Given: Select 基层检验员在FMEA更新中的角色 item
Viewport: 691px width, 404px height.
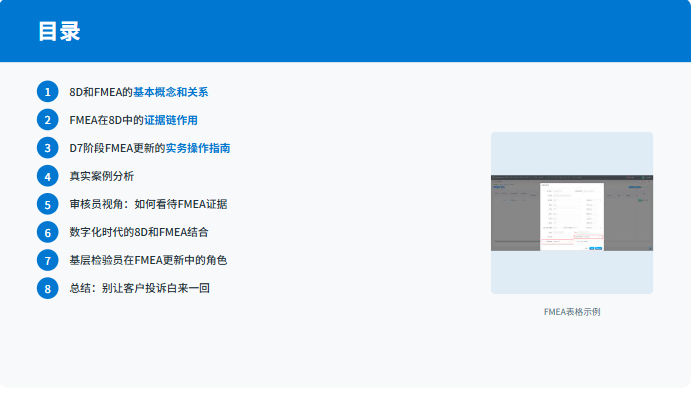Looking at the screenshot, I should (148, 260).
